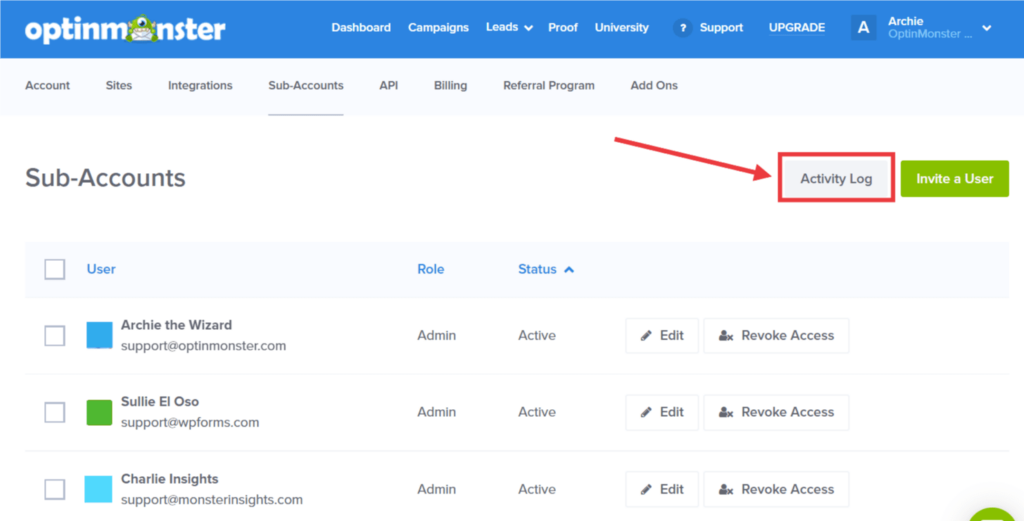
Task: Open the Proof menu item
Action: click(563, 27)
